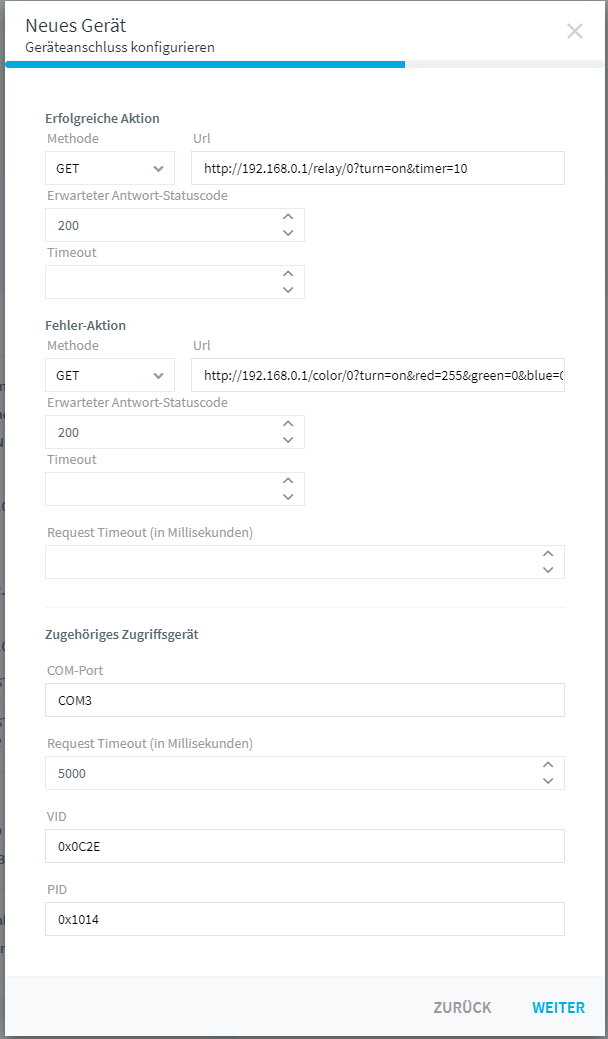Click the PID field showing 0x1014
Screen dimensions: 608x1039
pos(305,918)
